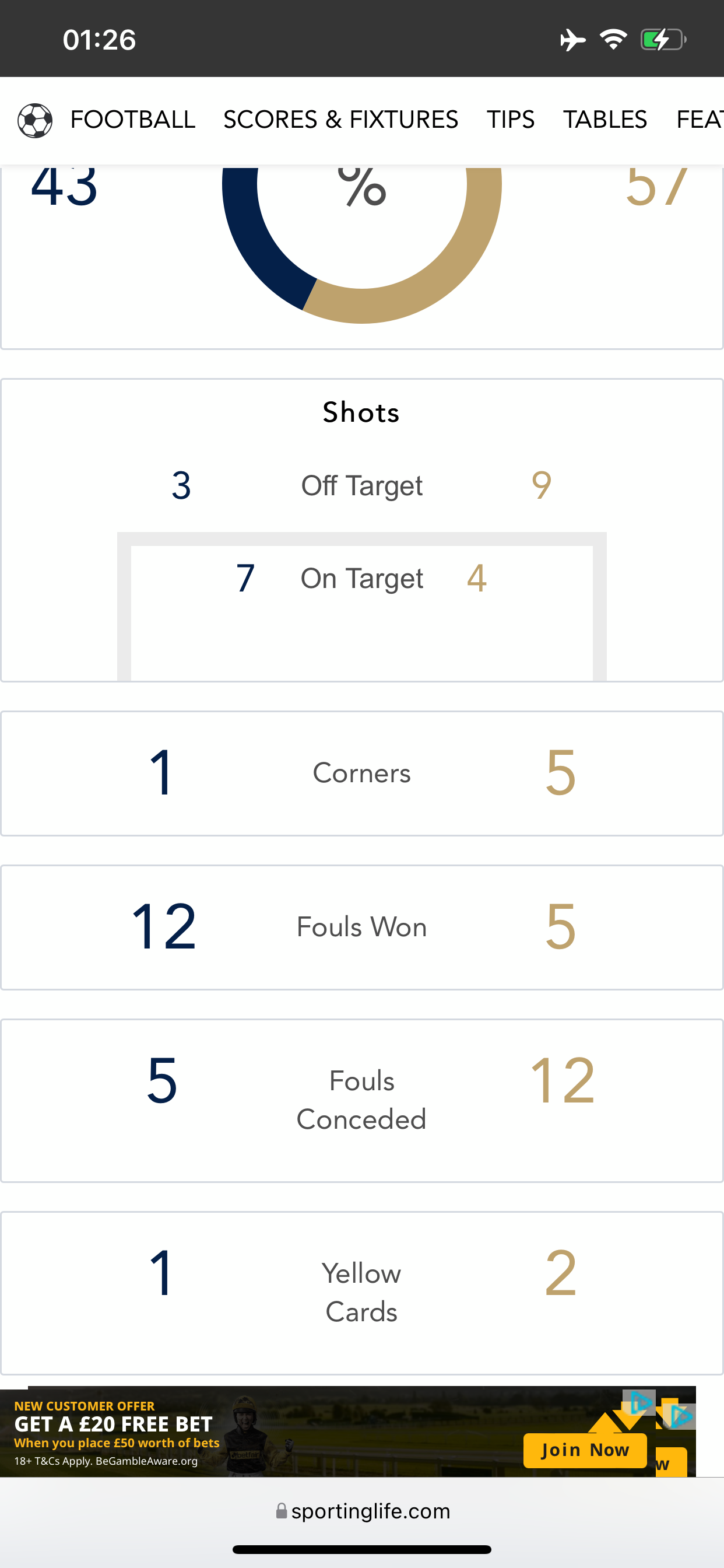
Task: Tap the battery charging icon
Action: click(x=663, y=40)
